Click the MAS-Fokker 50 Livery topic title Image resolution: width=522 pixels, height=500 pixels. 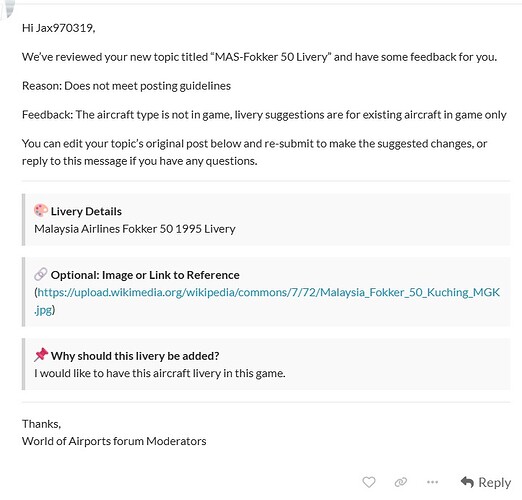click(271, 57)
